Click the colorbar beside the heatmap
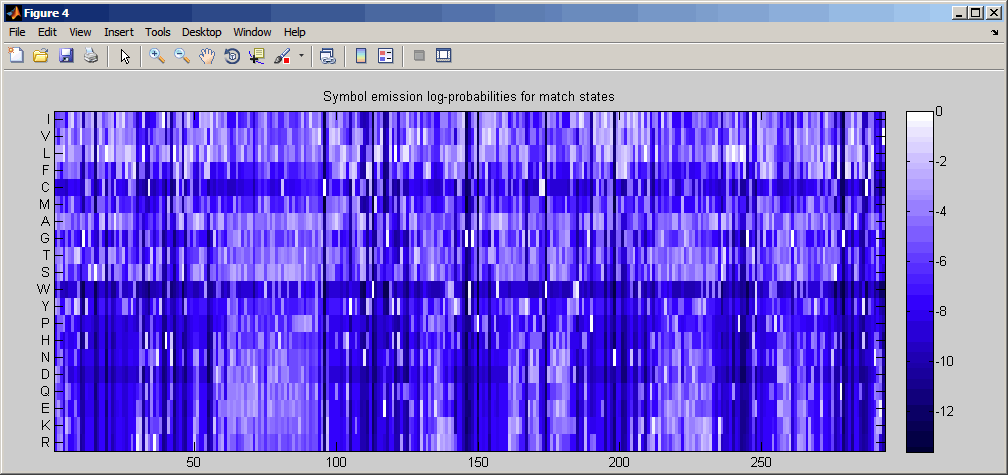 (919, 281)
